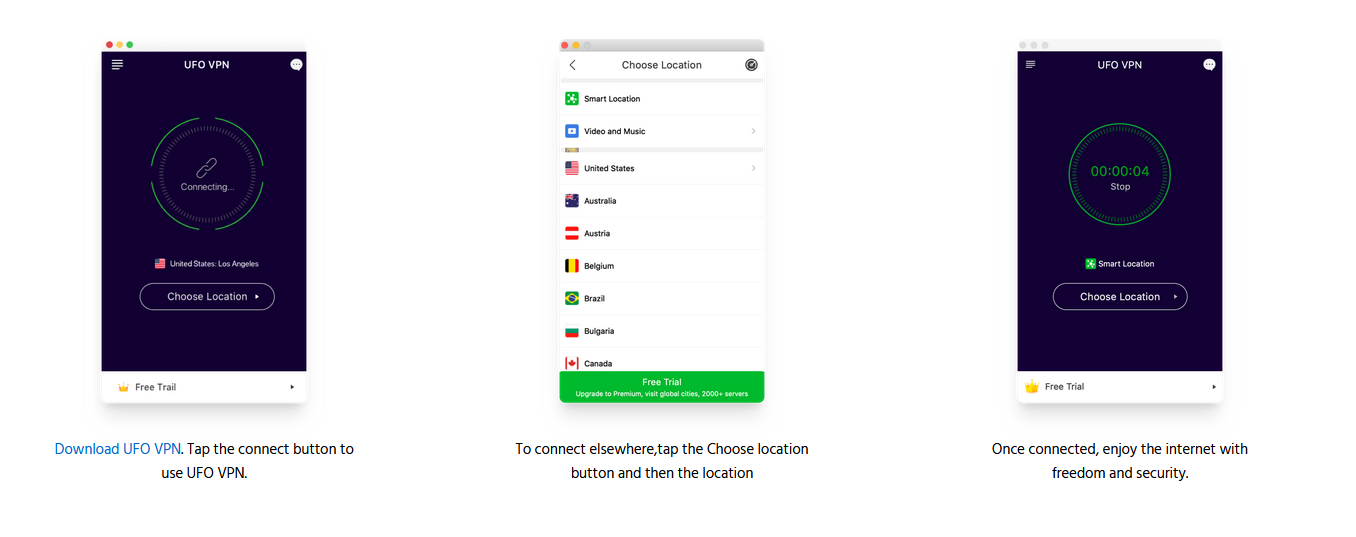Select the green Smart Location icon entry
The height and width of the screenshot is (537, 1356).
[572, 99]
